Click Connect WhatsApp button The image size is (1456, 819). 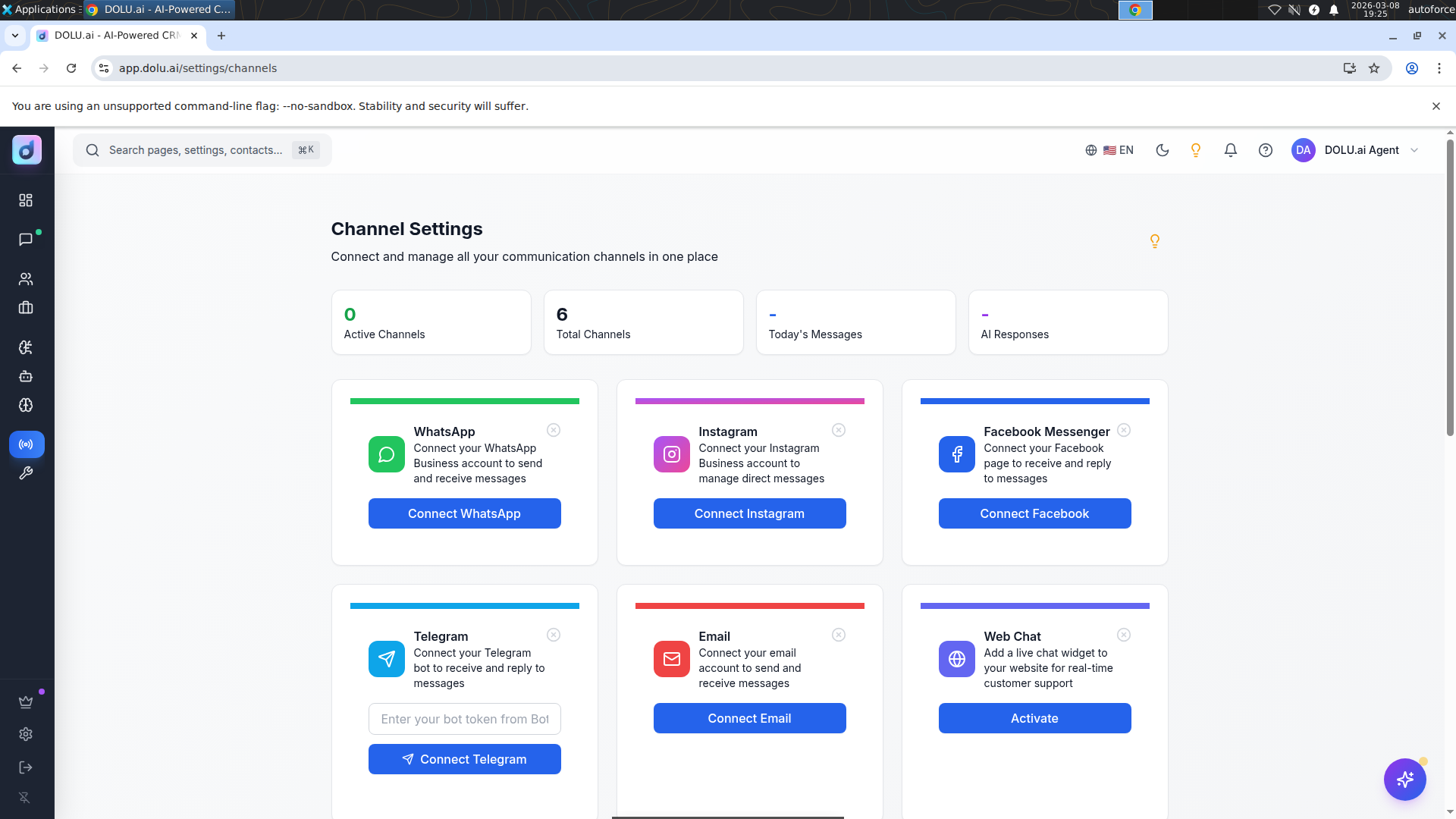click(x=465, y=513)
